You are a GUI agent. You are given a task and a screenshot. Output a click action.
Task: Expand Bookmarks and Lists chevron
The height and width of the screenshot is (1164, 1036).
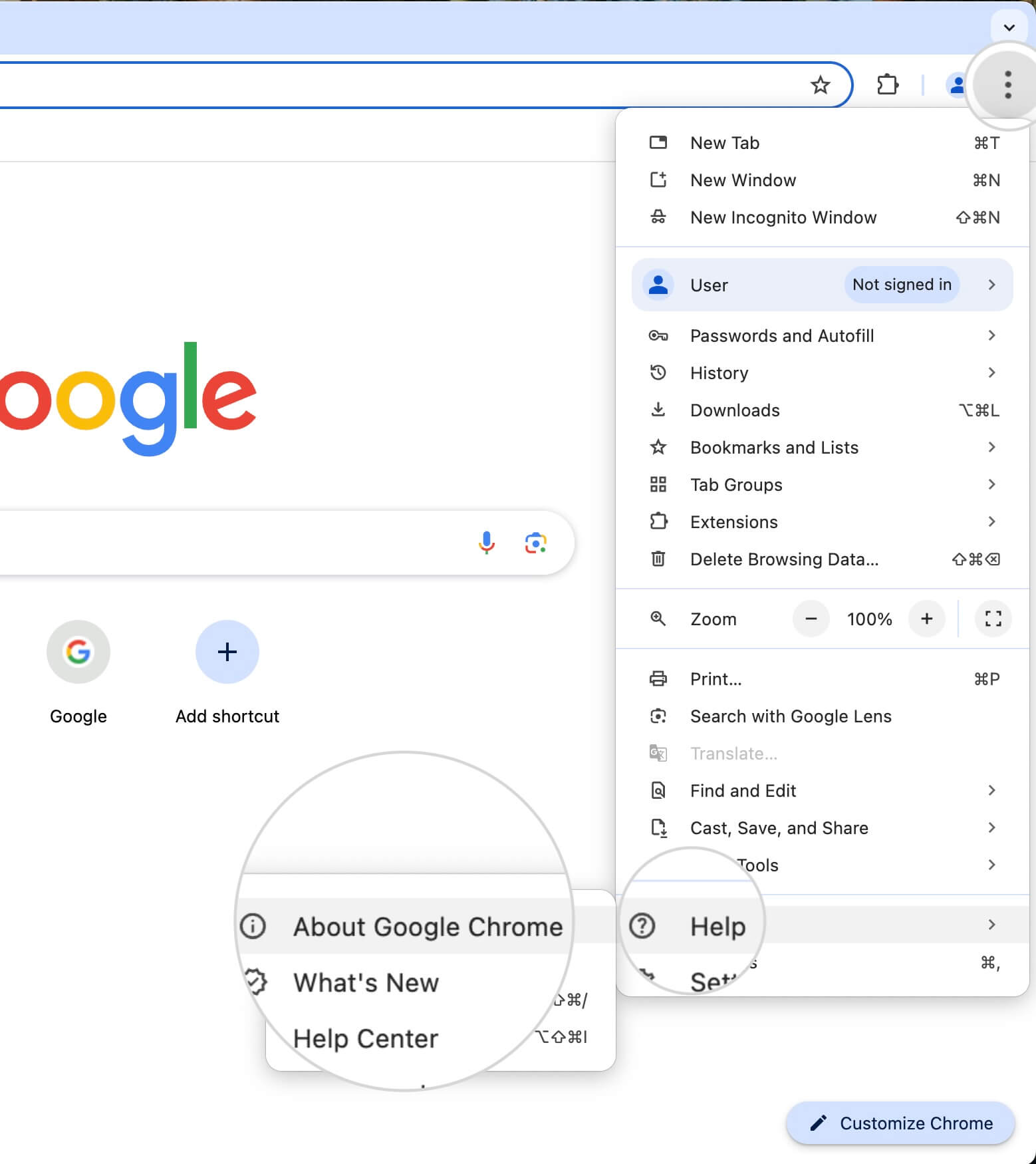point(991,447)
